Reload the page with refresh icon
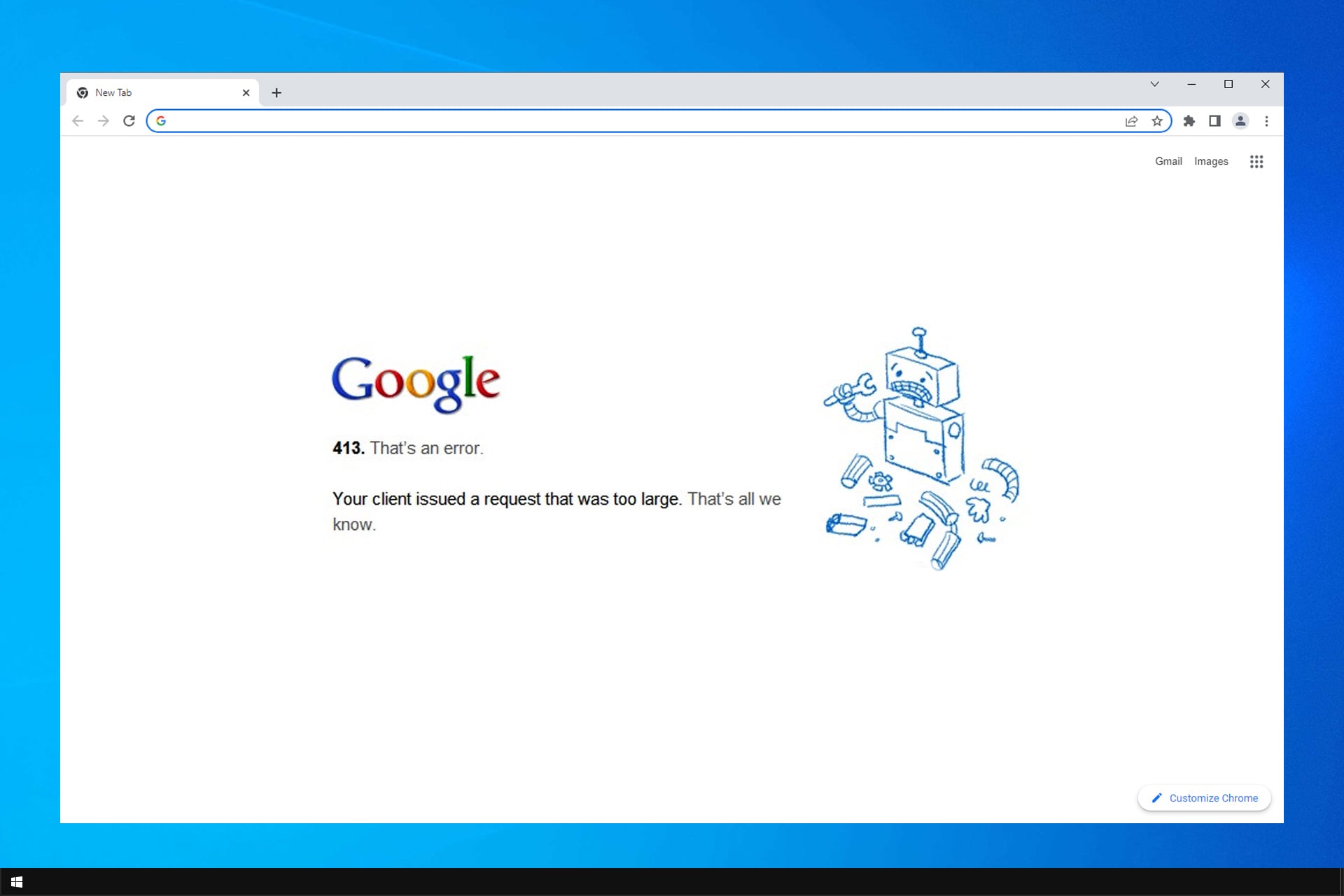The width and height of the screenshot is (1344, 896). coord(129,121)
